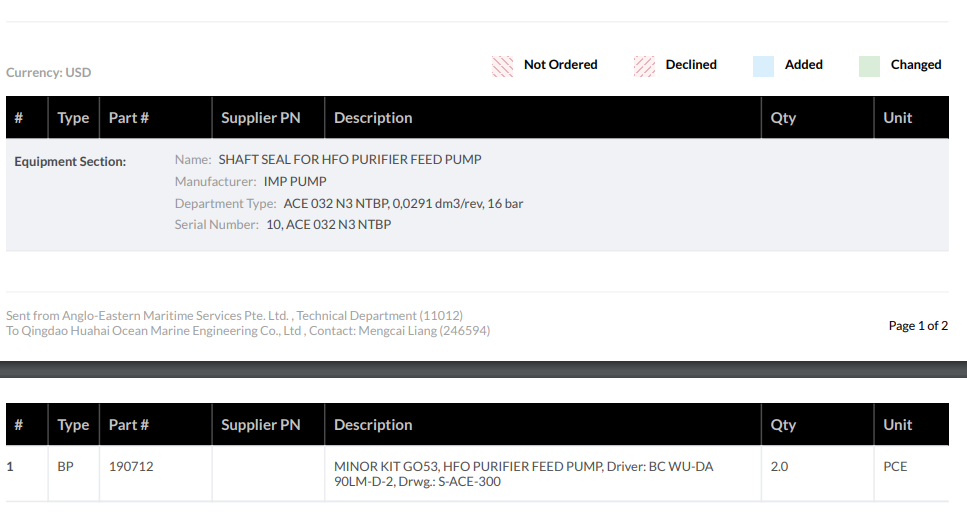Click the BP type cell in row 1

coord(65,467)
